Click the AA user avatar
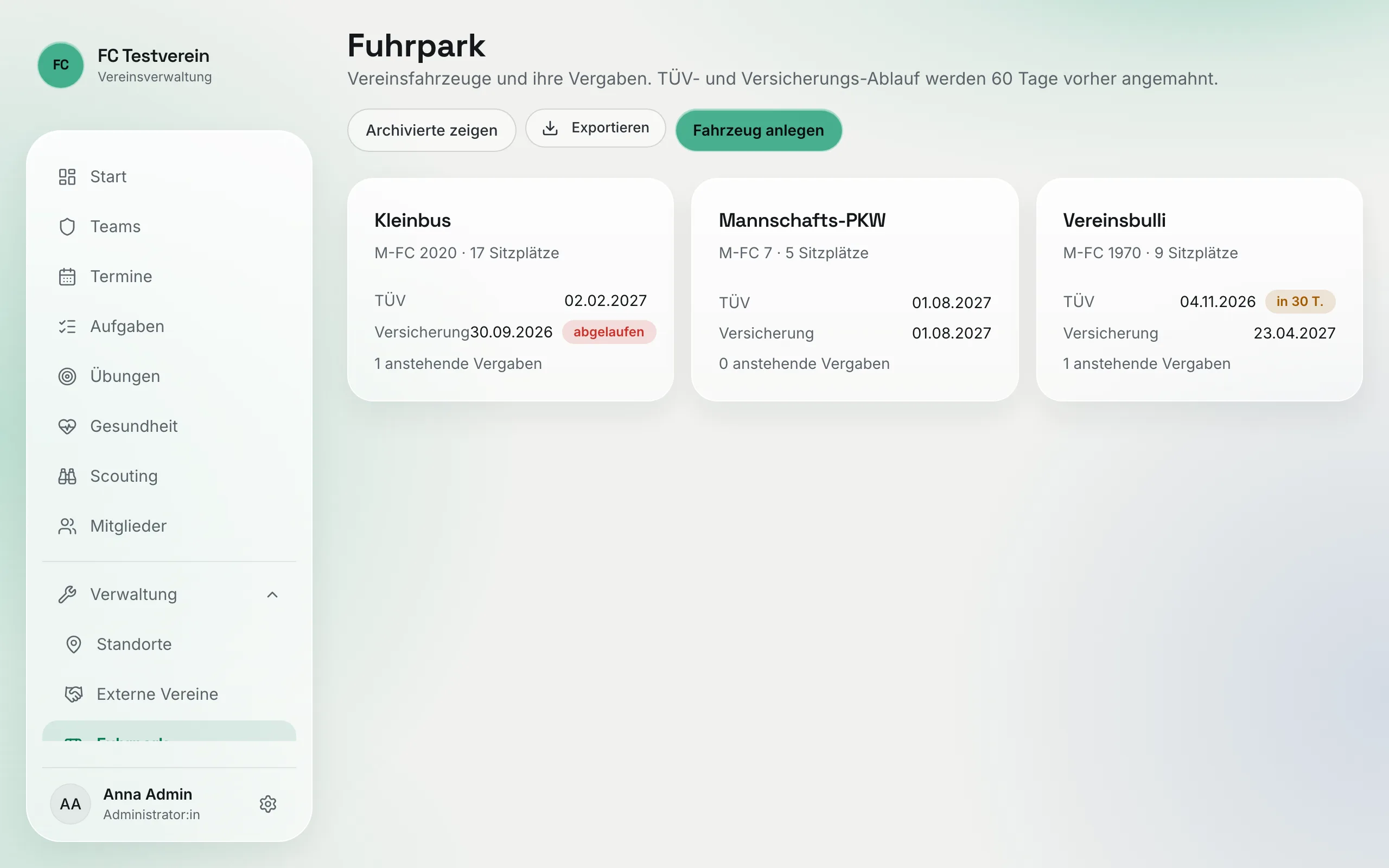The image size is (1389, 868). tap(71, 803)
